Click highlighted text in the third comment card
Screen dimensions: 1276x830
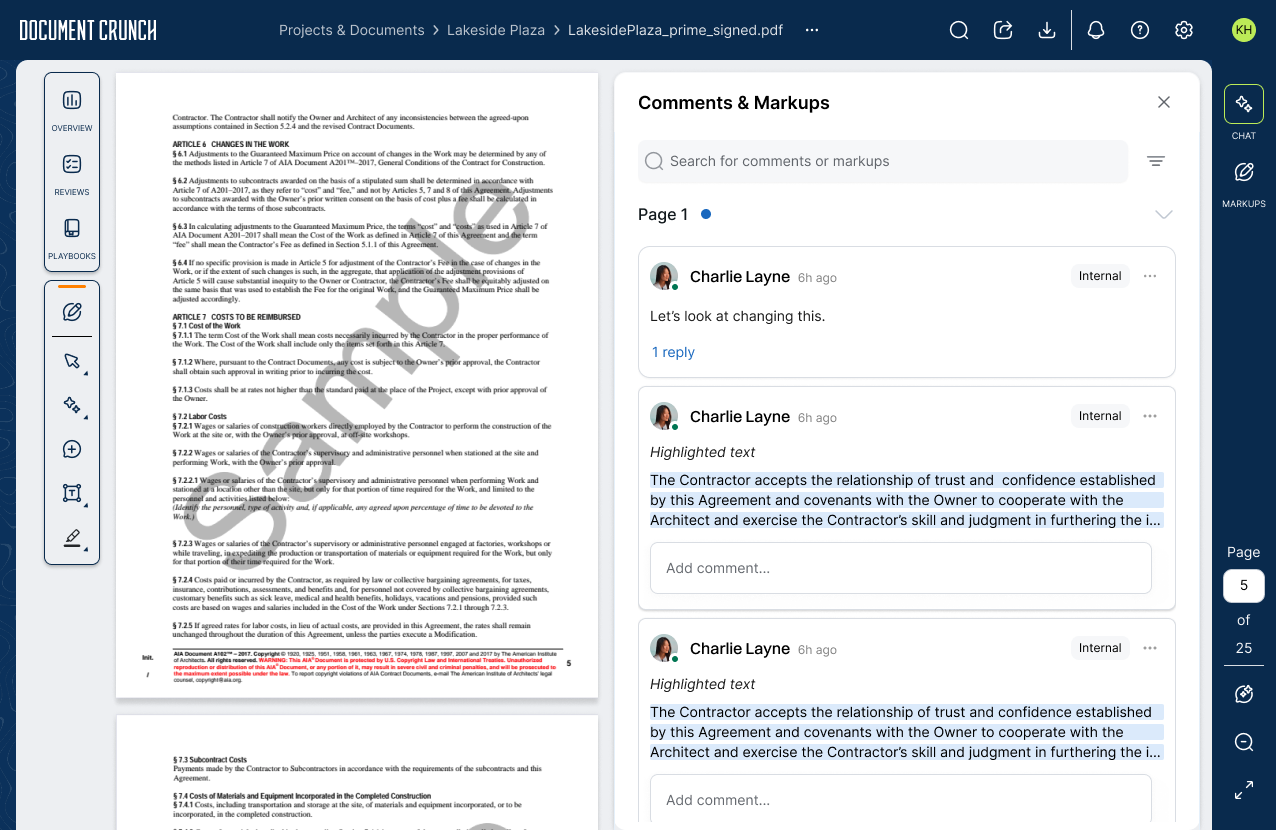coord(907,732)
